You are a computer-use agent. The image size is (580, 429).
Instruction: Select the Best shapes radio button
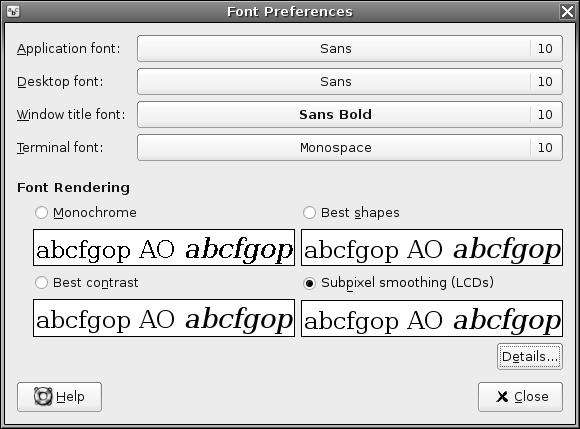(x=309, y=213)
